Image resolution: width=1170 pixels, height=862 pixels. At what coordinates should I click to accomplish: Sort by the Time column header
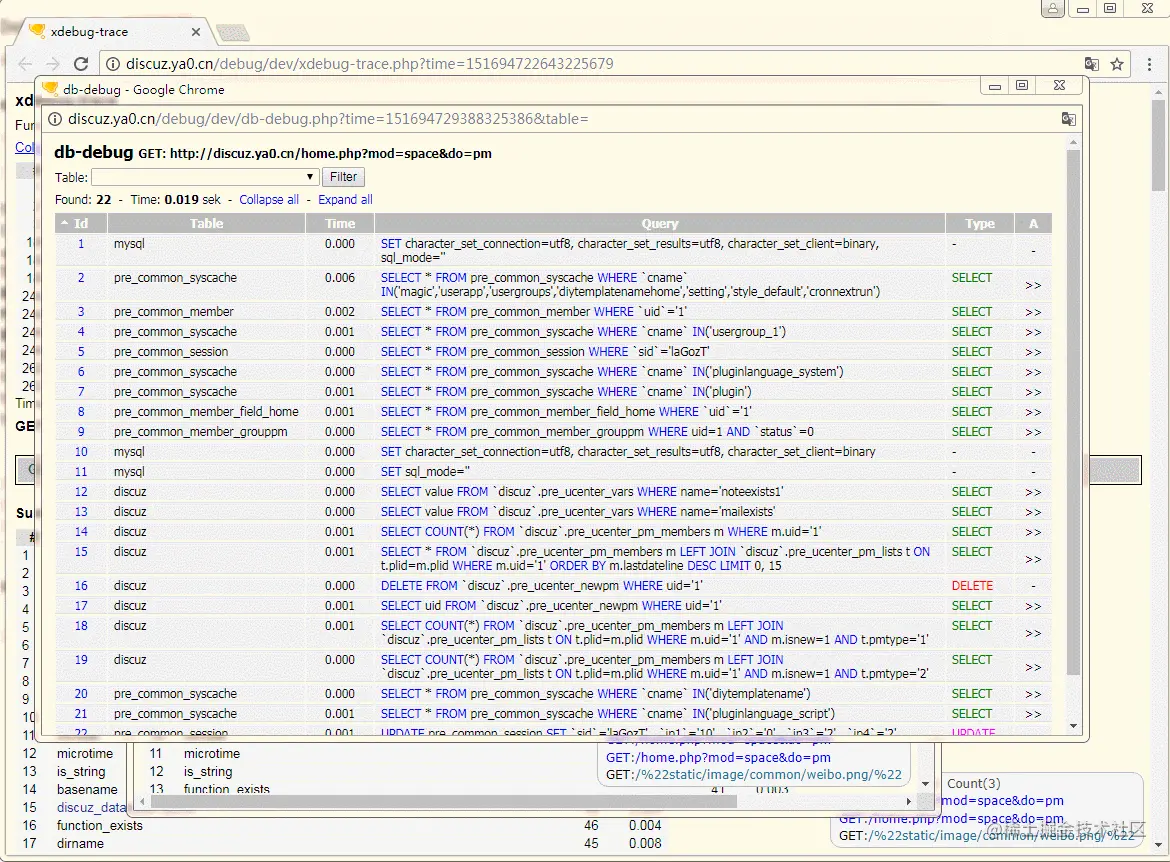click(x=340, y=224)
